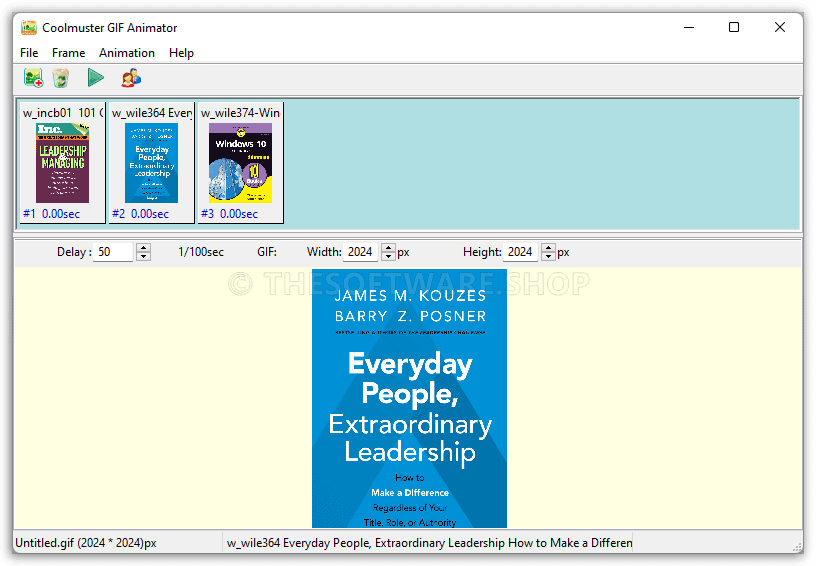Click the Coolmuster app icon in title bar
This screenshot has height=566, width=816.
[x=29, y=27]
